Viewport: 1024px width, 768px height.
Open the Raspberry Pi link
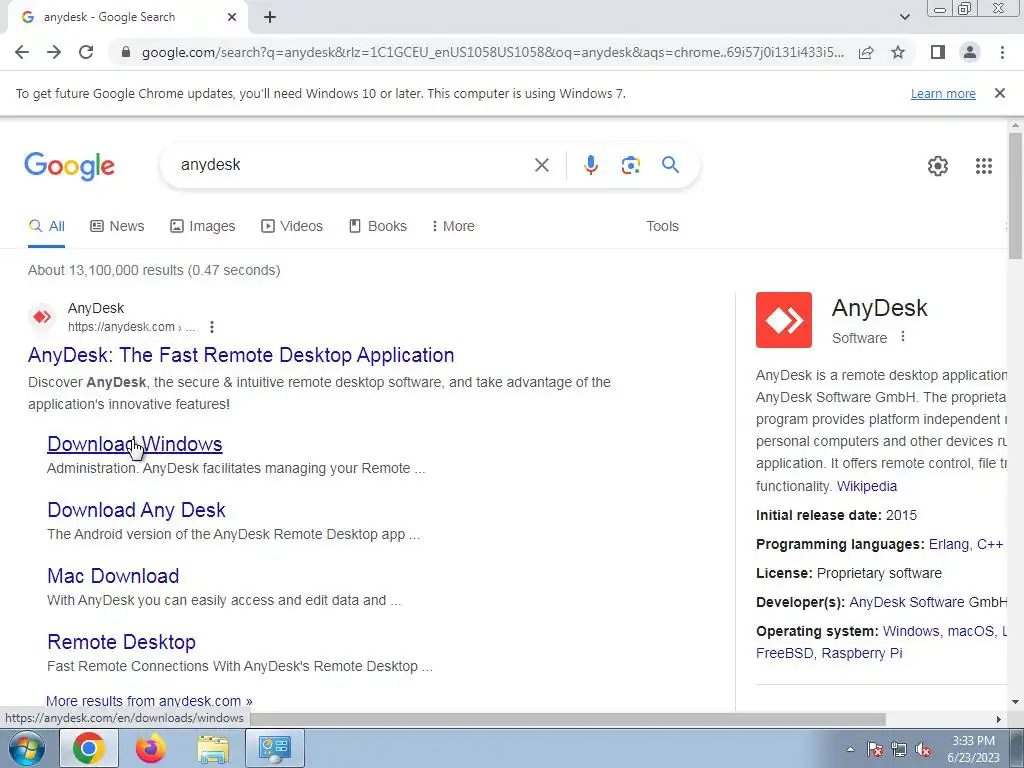coord(861,654)
